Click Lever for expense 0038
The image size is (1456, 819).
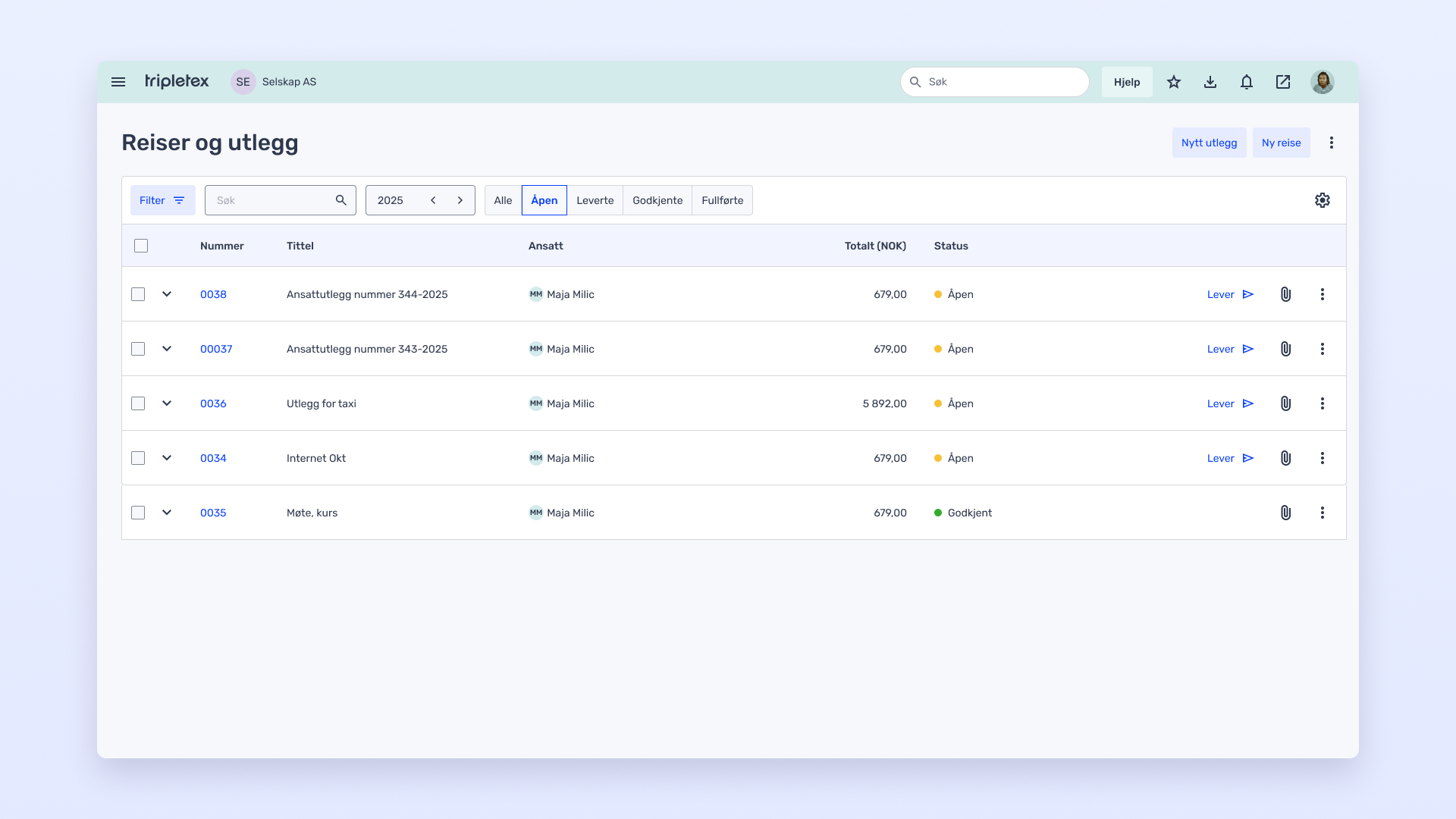[1231, 294]
